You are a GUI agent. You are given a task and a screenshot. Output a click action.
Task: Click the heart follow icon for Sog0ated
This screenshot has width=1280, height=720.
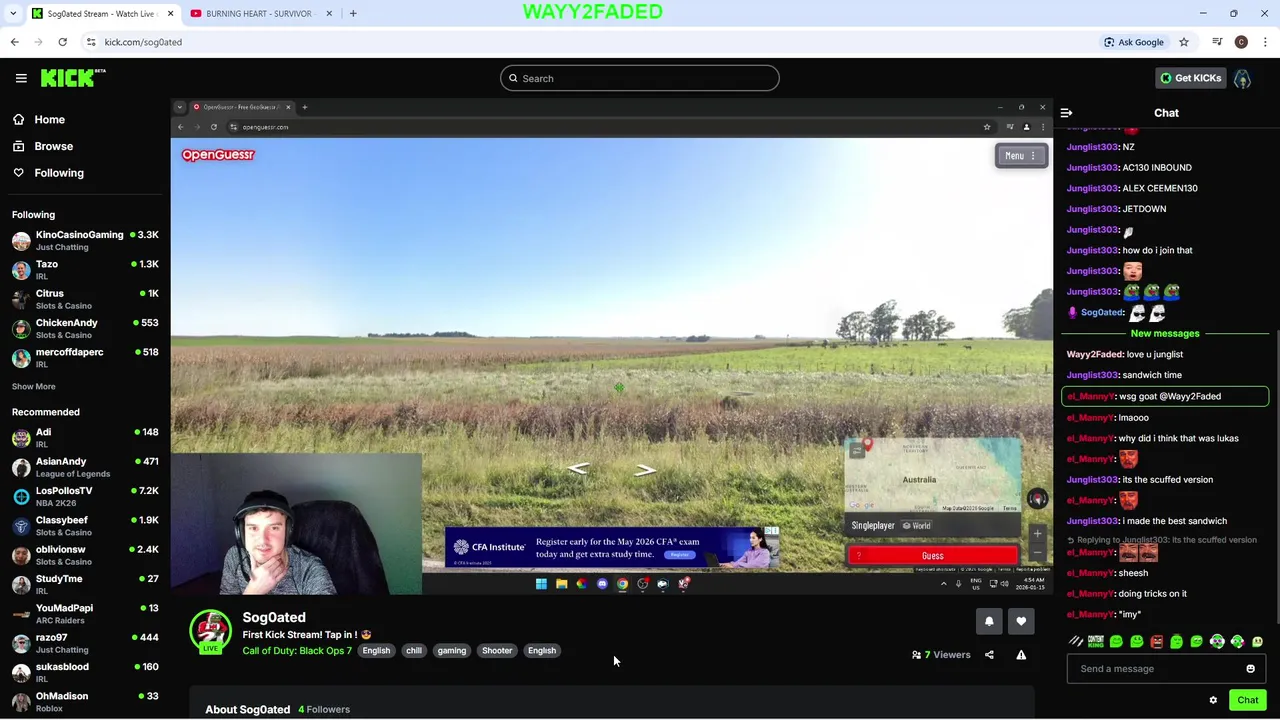click(1021, 622)
